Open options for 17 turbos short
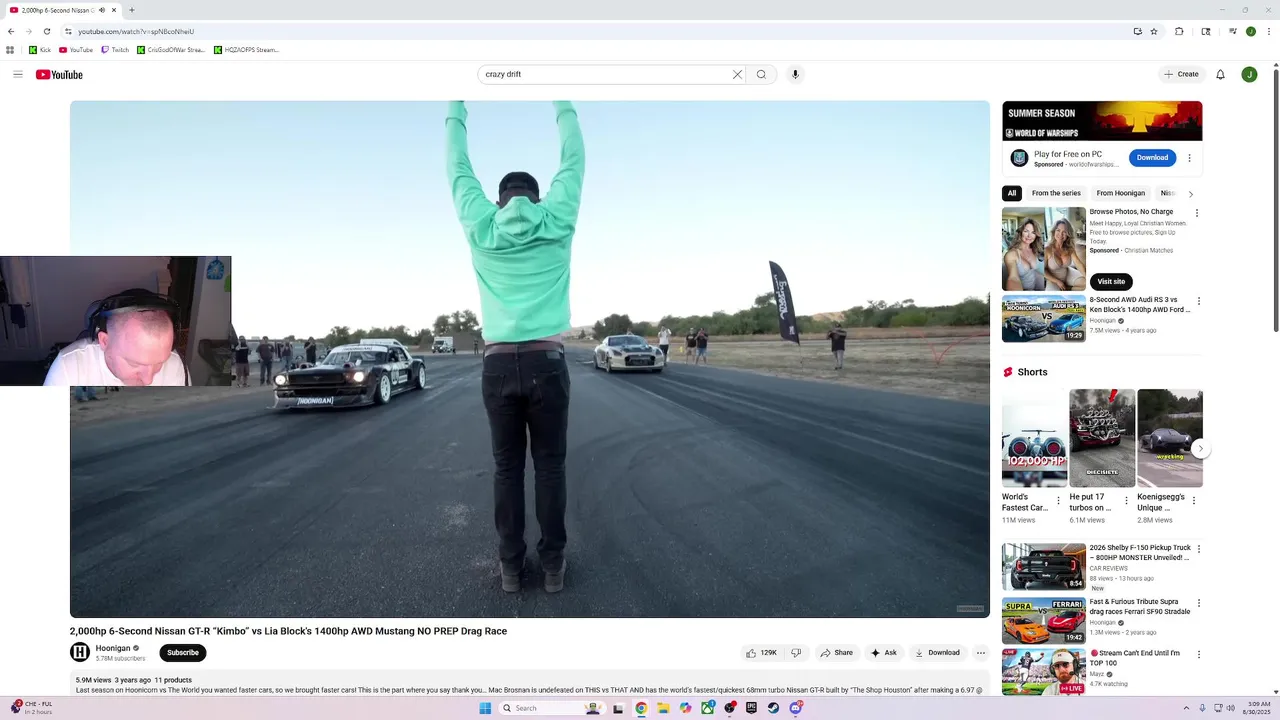1280x720 pixels. (x=1126, y=500)
